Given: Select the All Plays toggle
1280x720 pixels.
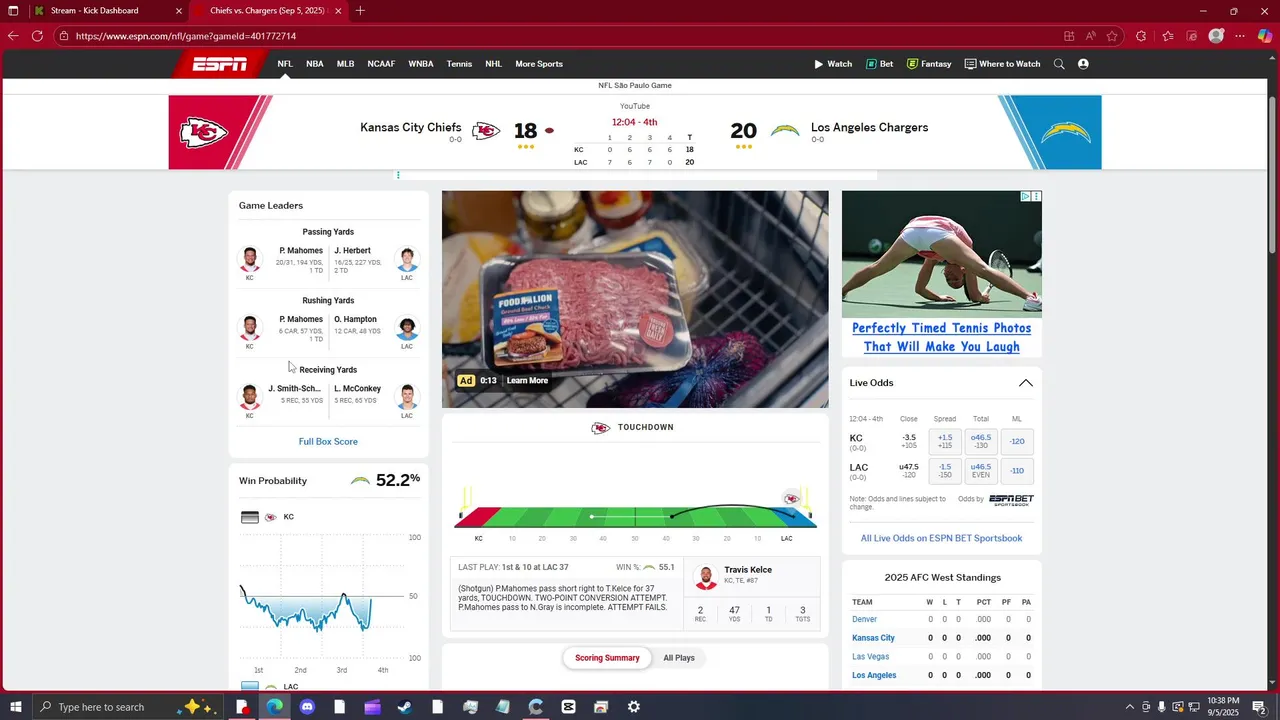Looking at the screenshot, I should [x=679, y=658].
